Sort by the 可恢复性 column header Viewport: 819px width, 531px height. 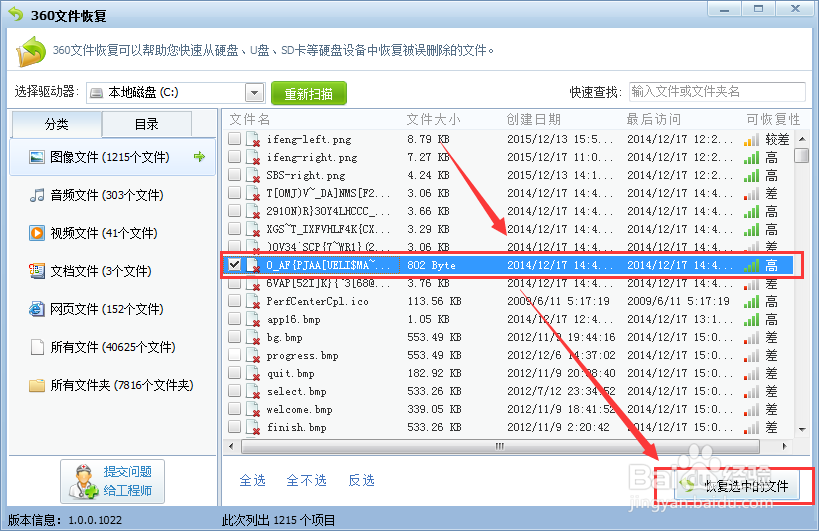[x=773, y=120]
